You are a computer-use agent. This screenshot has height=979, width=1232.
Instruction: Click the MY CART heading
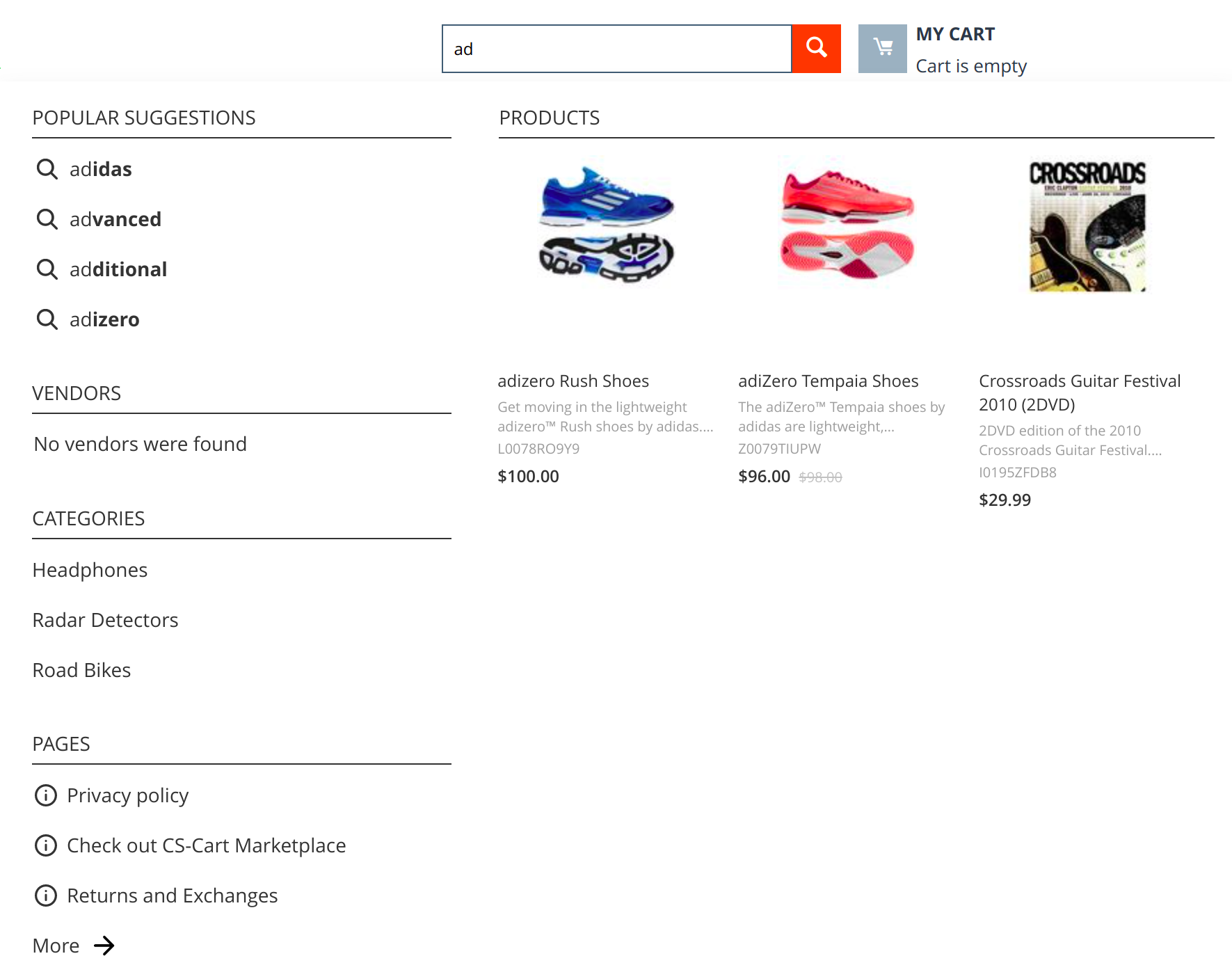point(955,34)
